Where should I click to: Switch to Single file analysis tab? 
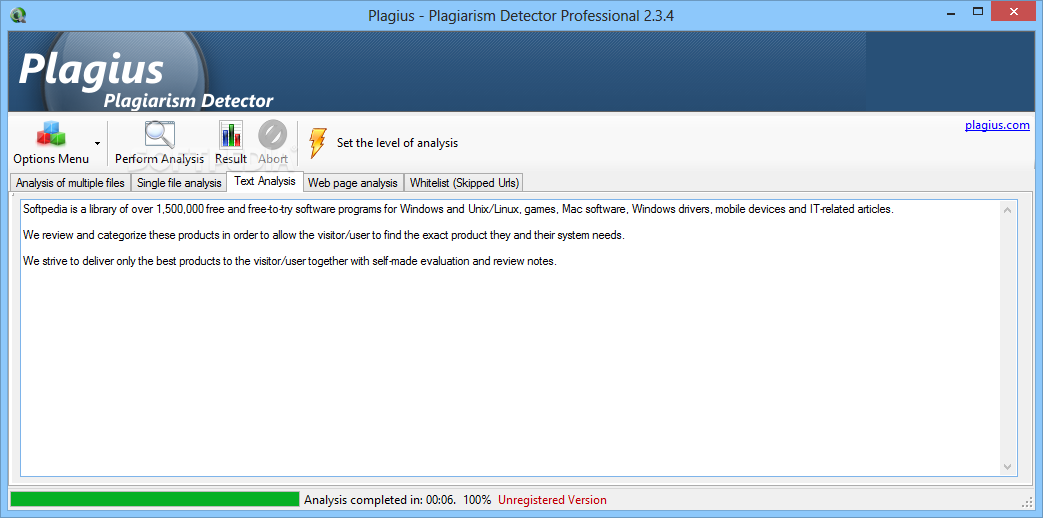point(179,183)
